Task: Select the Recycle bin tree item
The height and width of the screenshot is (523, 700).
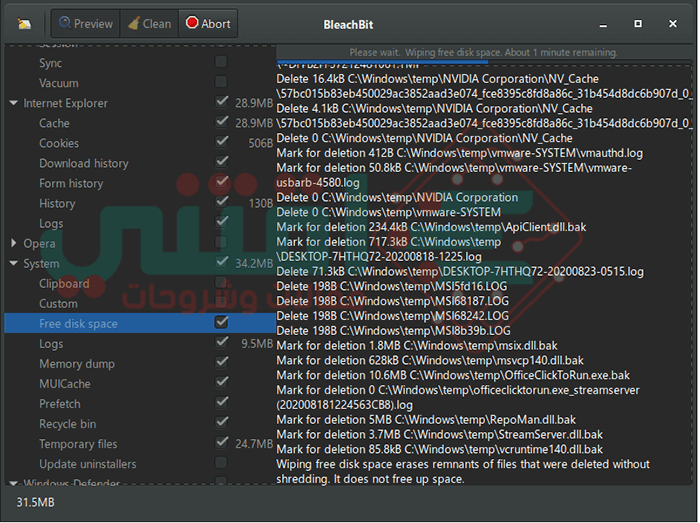Action: coord(67,424)
